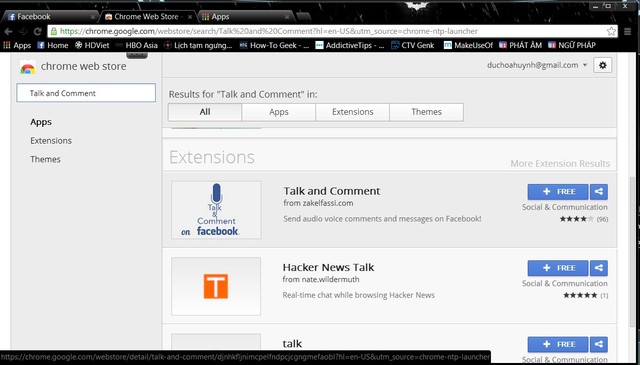This screenshot has width=640, height=365.
Task: Add Hacker News Talk with FREE button
Action: coord(558,268)
